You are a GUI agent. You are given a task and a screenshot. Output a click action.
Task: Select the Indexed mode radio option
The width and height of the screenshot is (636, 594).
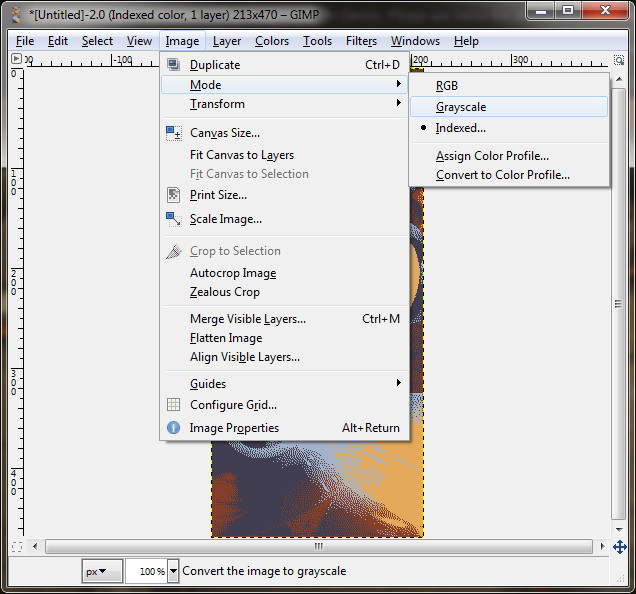point(460,128)
